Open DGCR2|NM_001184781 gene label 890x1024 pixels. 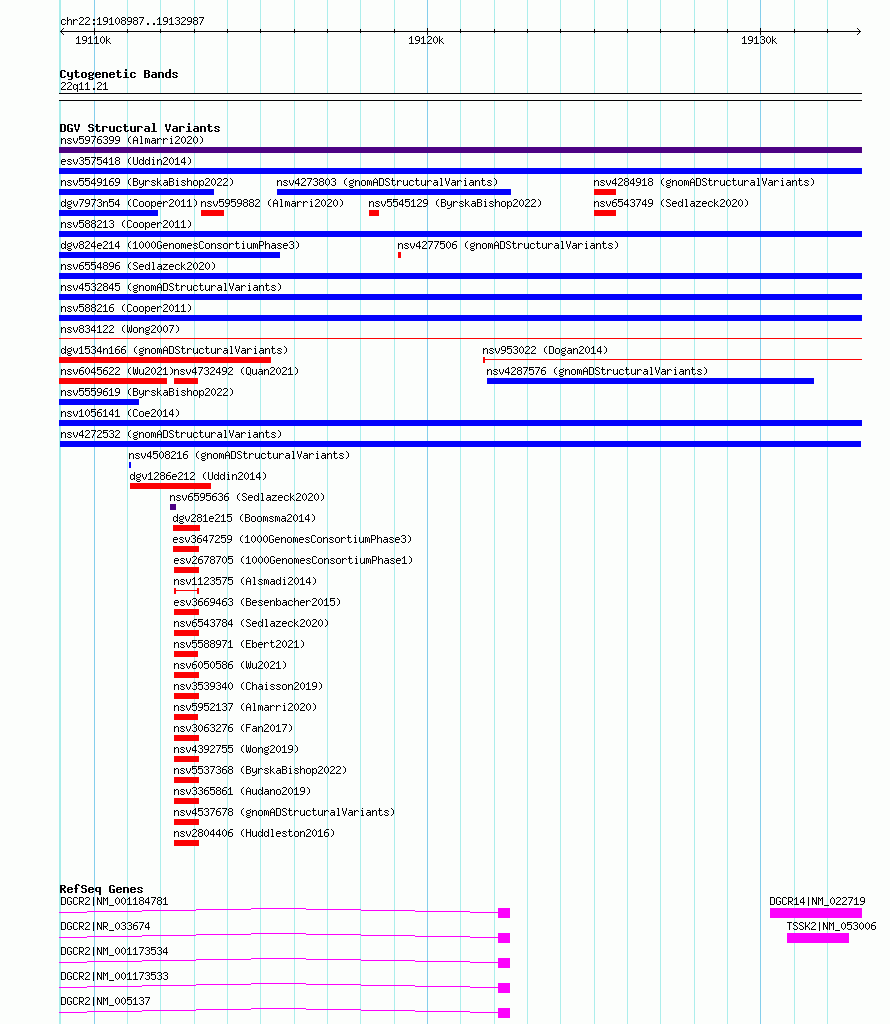114,901
